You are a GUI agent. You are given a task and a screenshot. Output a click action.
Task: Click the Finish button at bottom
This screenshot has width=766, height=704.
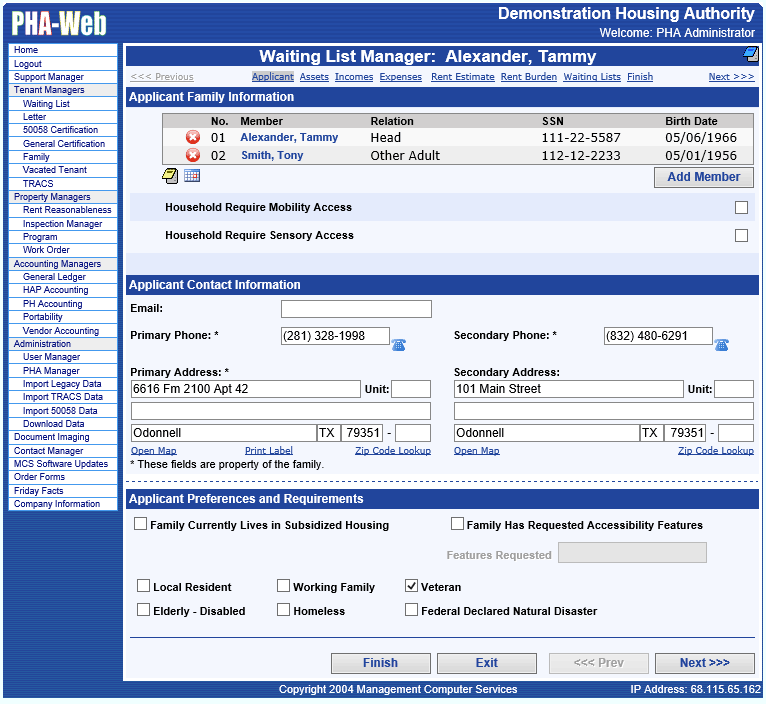(x=381, y=663)
